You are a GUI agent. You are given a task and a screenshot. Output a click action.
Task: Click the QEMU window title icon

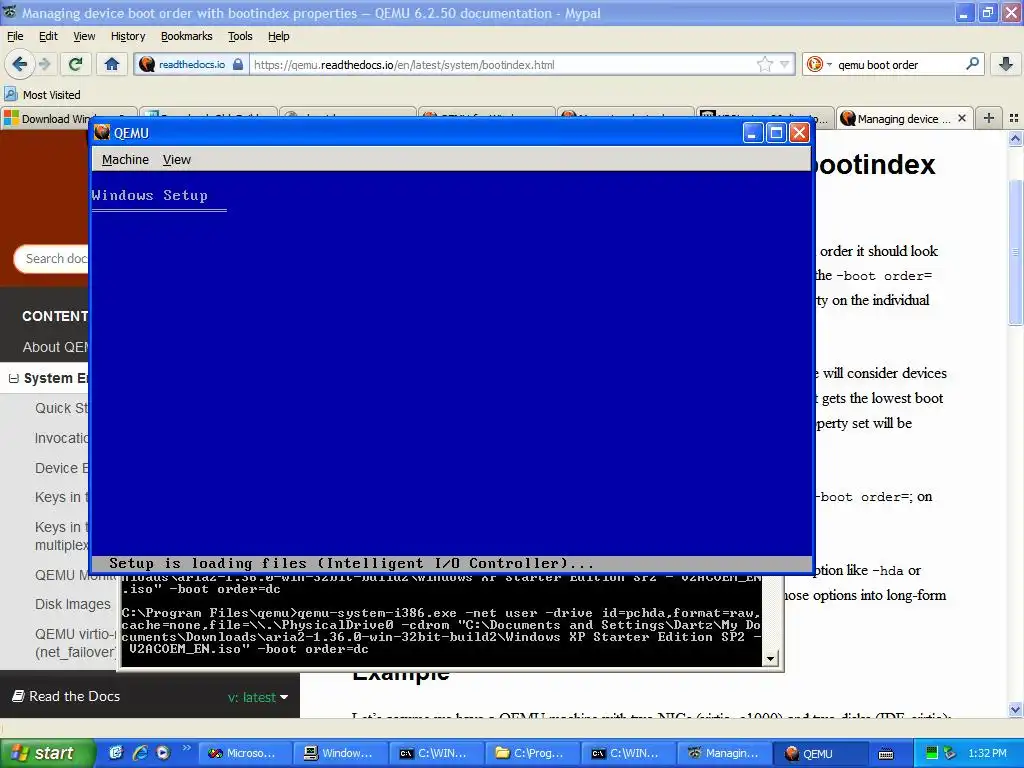click(102, 133)
